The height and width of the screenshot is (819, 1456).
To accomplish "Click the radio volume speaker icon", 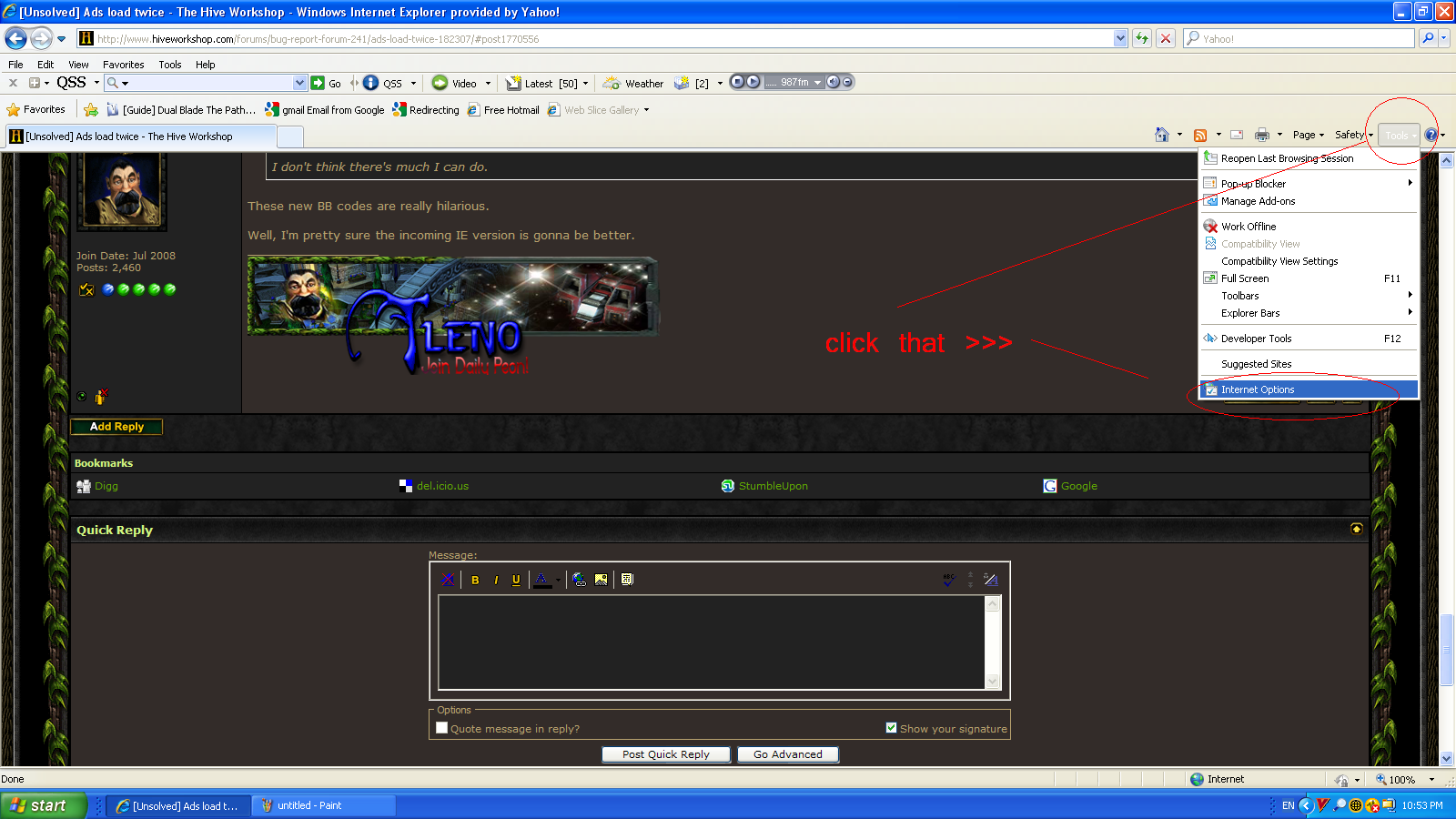I will [833, 82].
